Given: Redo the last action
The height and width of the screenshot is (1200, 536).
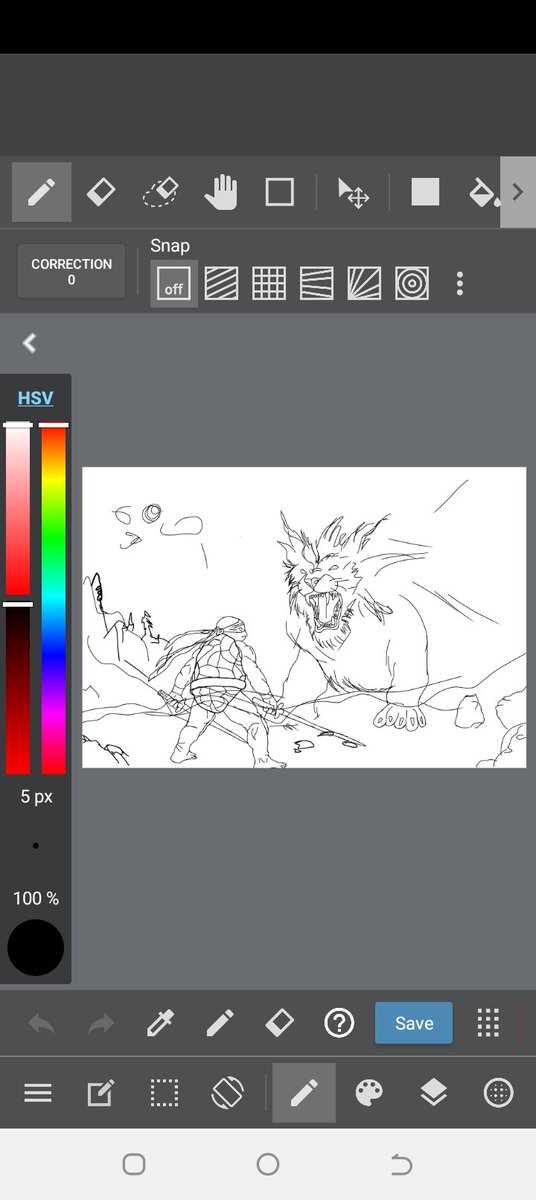Looking at the screenshot, I should click(x=101, y=1023).
